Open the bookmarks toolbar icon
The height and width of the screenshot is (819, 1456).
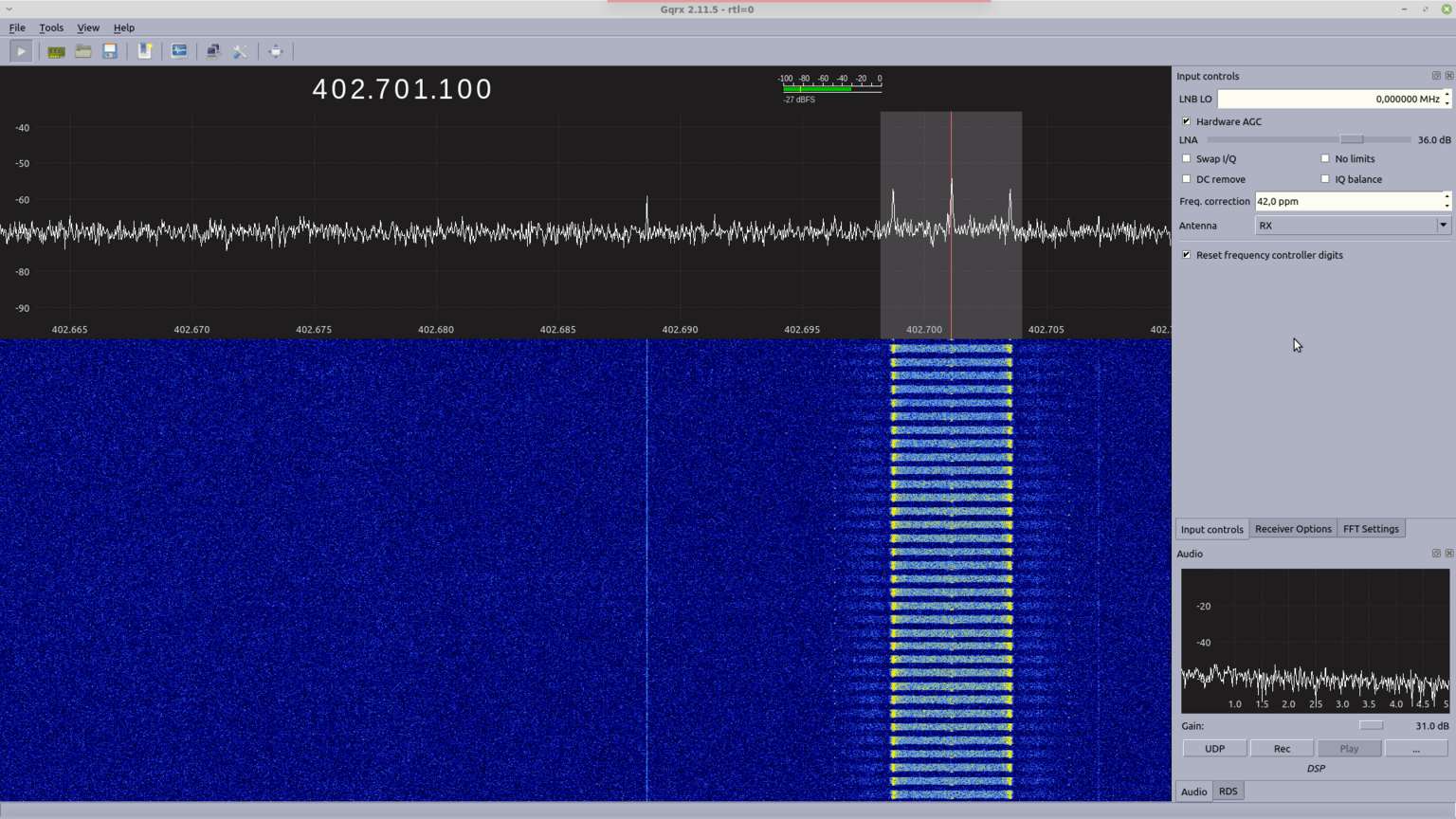point(145,51)
